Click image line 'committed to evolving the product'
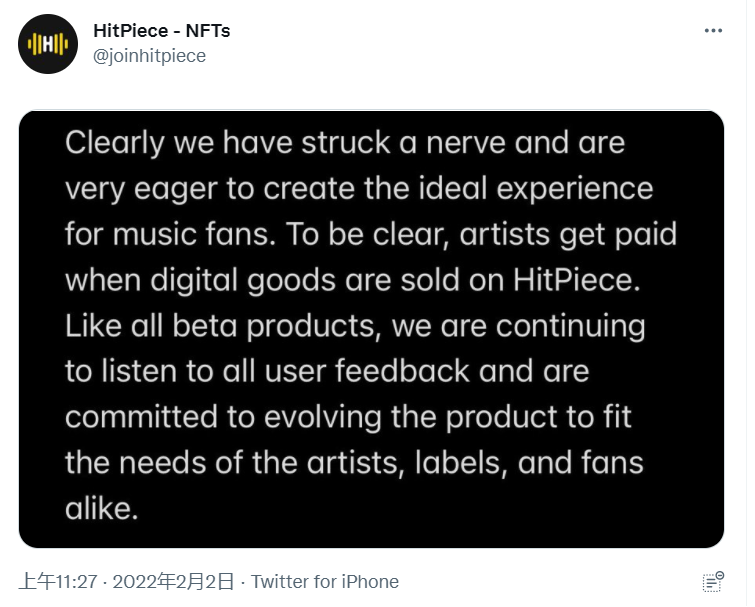 (x=349, y=417)
